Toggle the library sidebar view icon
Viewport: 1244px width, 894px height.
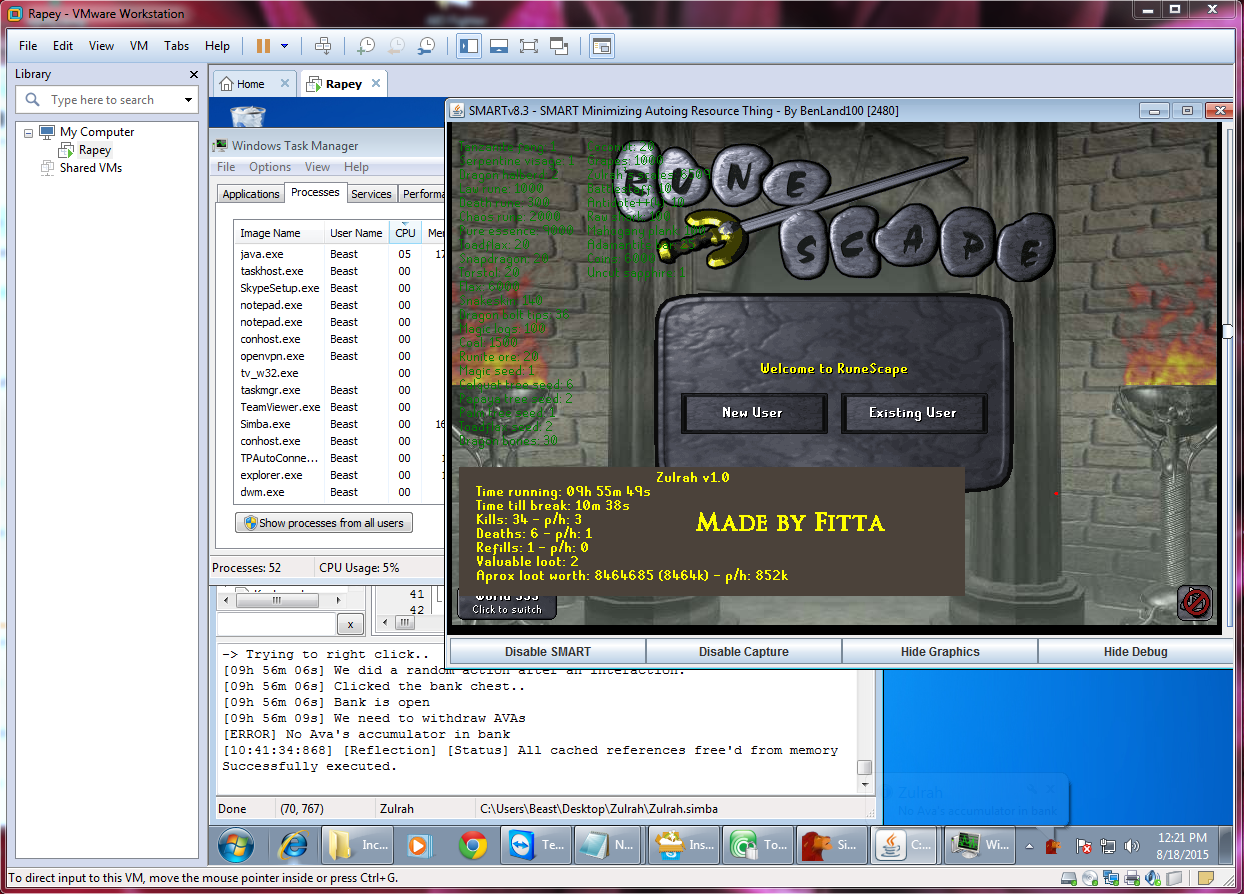[x=467, y=46]
